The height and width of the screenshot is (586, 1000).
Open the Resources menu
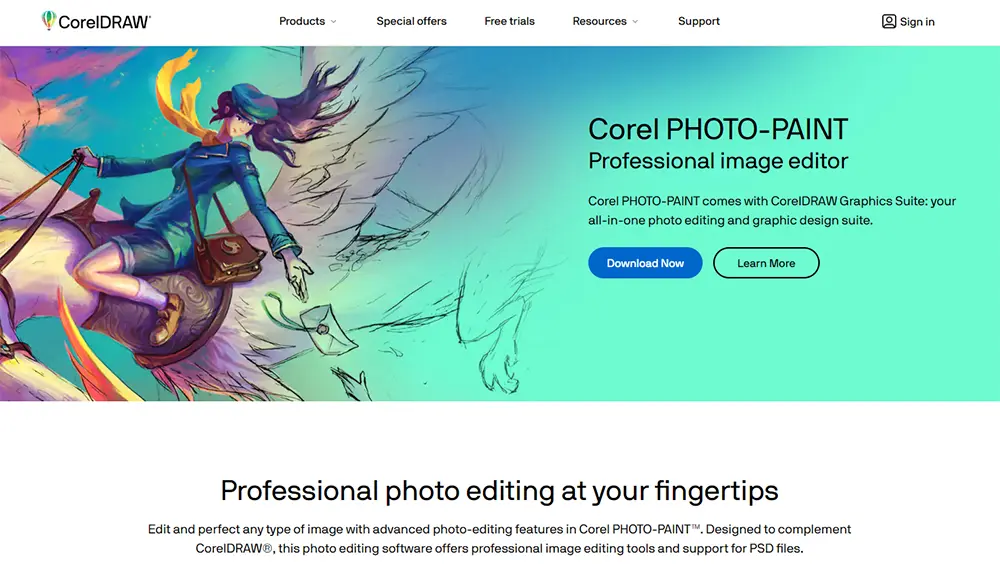599,21
